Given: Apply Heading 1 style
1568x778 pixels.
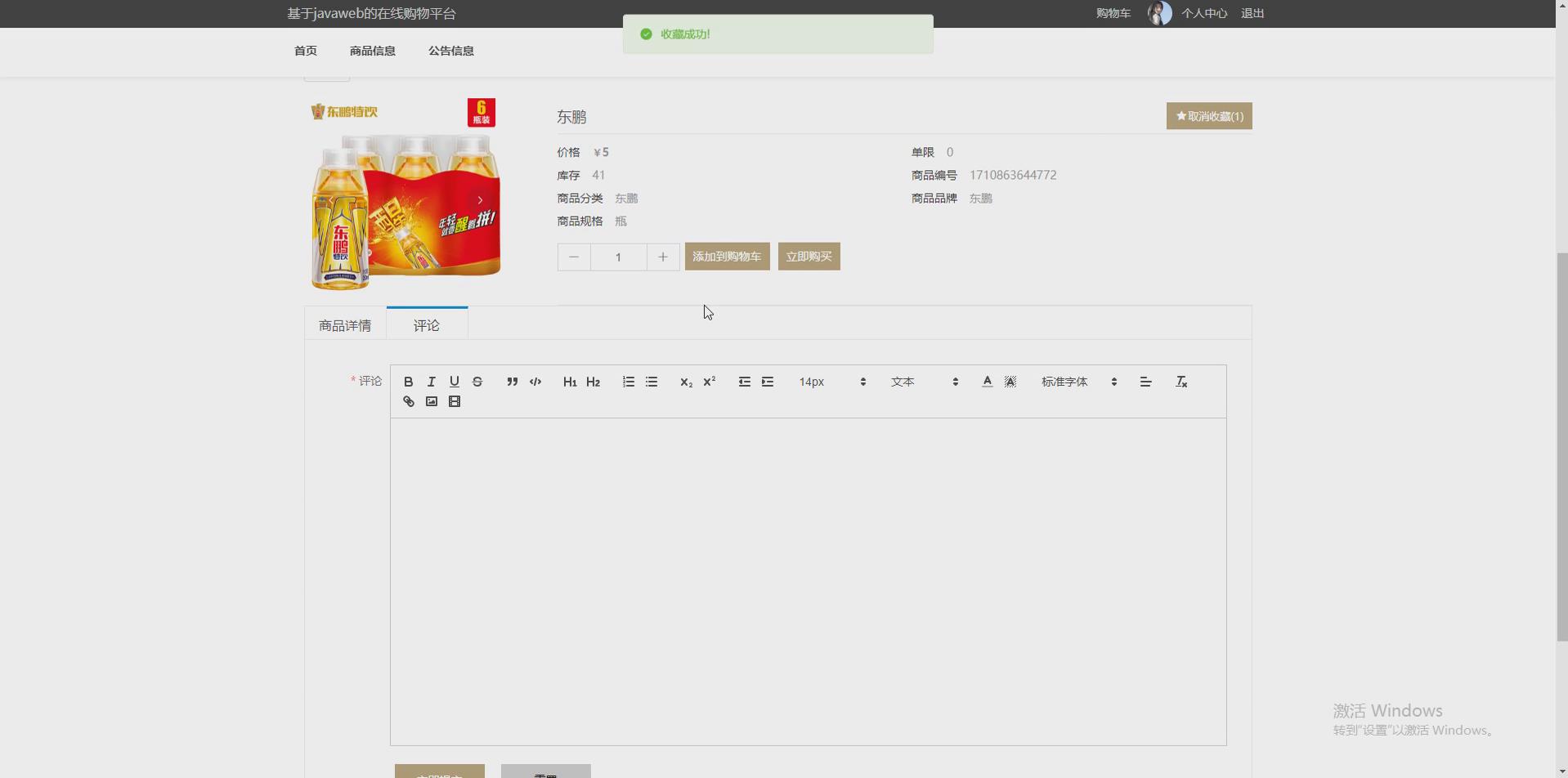Looking at the screenshot, I should [570, 382].
